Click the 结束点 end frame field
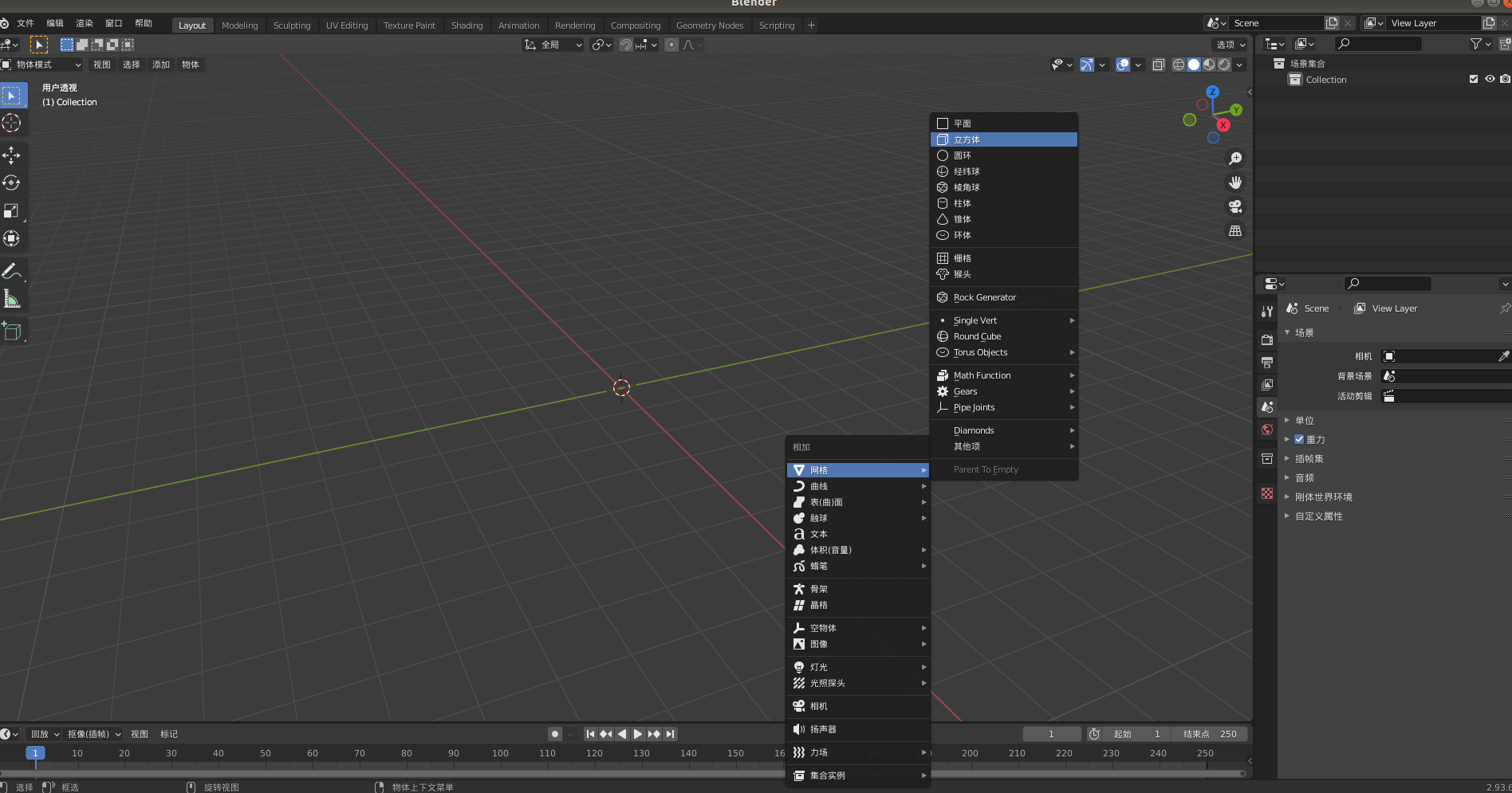The image size is (1512, 793). click(x=1210, y=734)
